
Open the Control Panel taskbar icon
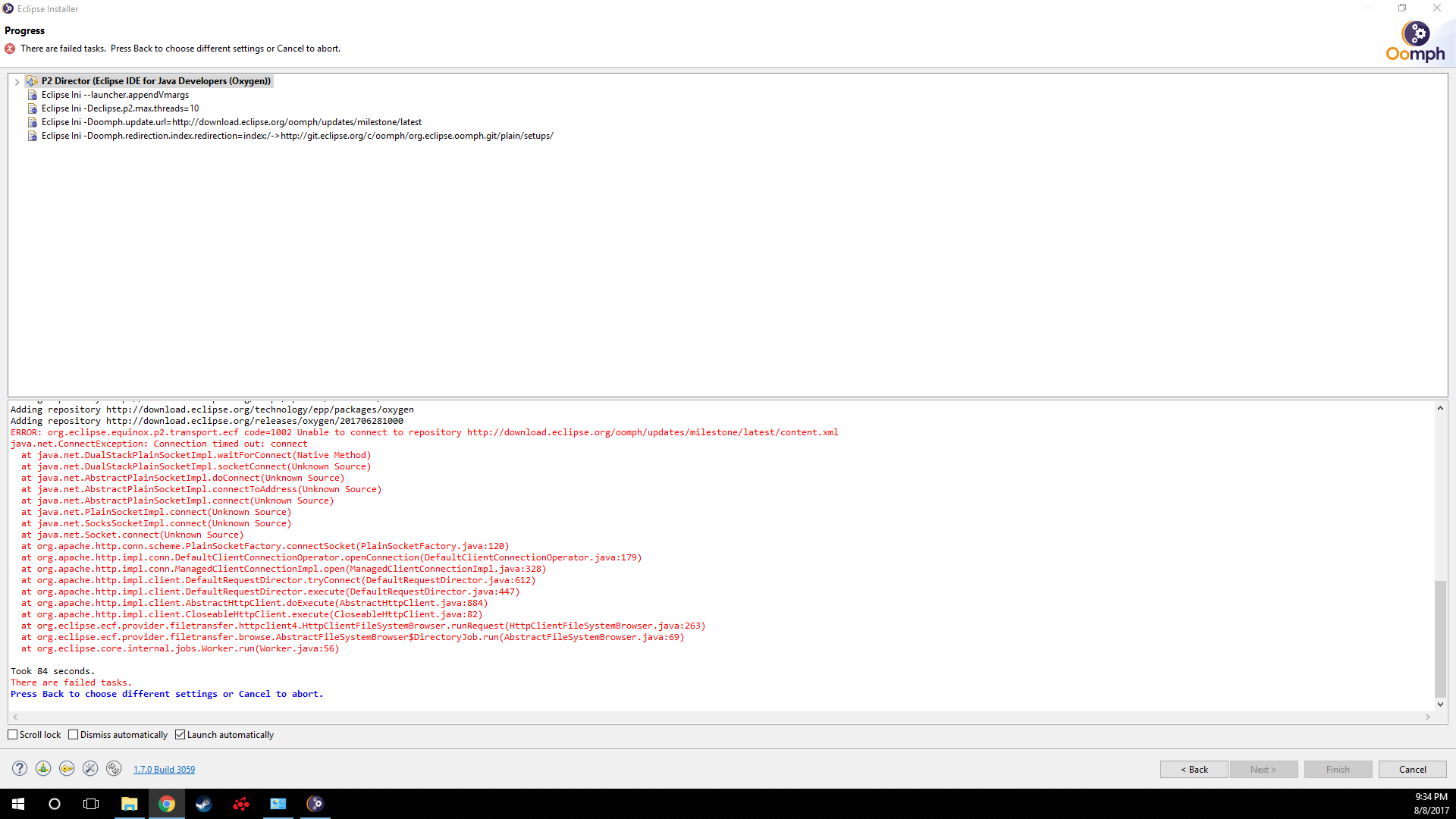pos(278,804)
